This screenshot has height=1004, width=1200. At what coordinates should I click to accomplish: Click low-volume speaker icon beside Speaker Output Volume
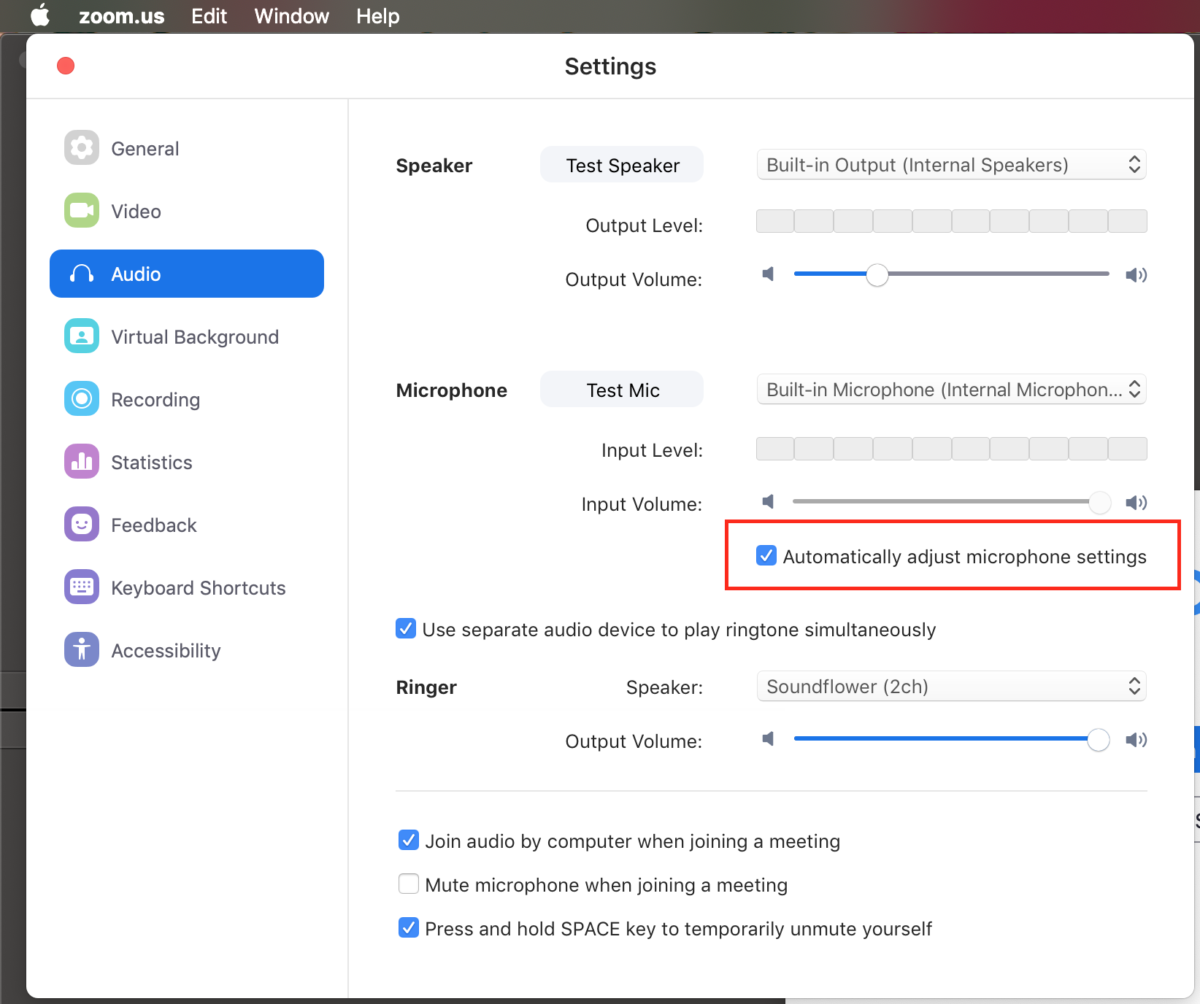point(768,274)
